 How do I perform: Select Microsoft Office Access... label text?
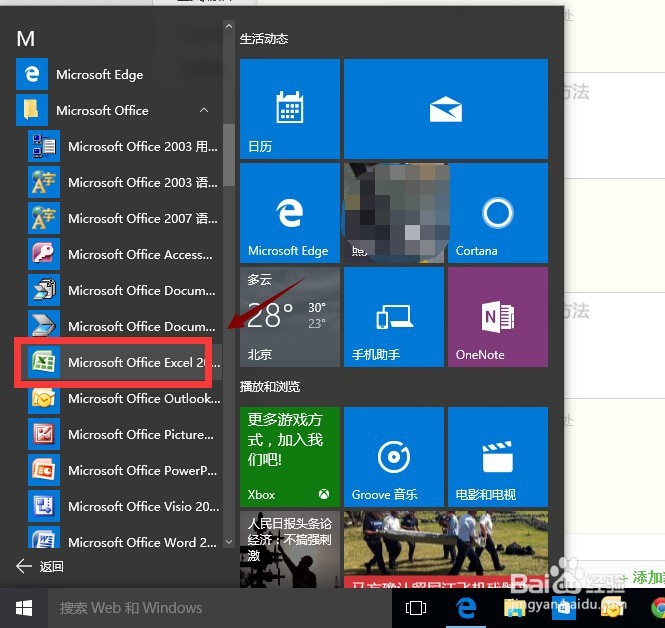coord(140,254)
